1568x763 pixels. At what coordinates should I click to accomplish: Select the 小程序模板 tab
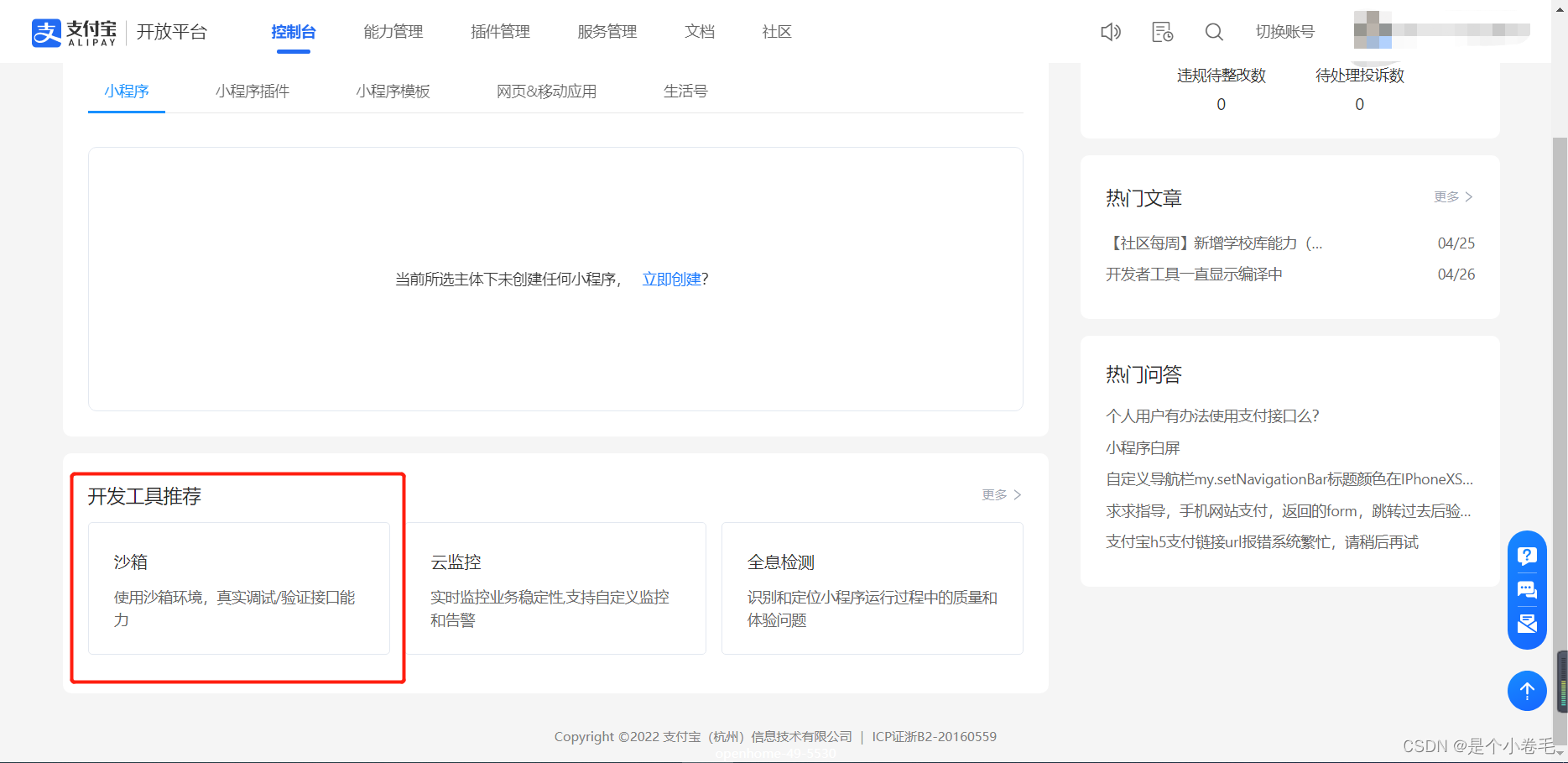pyautogui.click(x=393, y=91)
